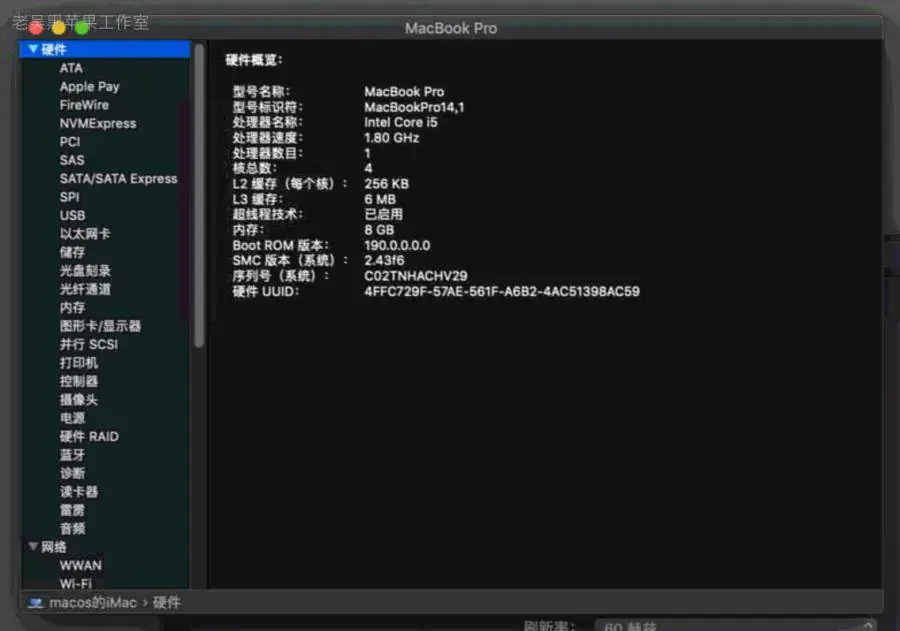Click the 硬件概览 heading
This screenshot has width=900, height=631.
click(254, 60)
